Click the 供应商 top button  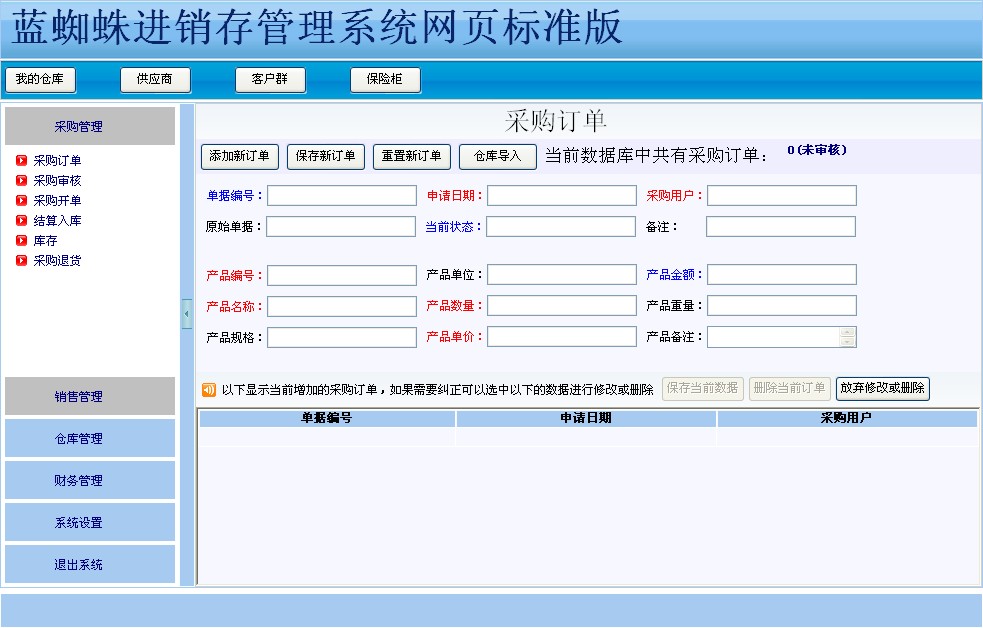[x=155, y=80]
